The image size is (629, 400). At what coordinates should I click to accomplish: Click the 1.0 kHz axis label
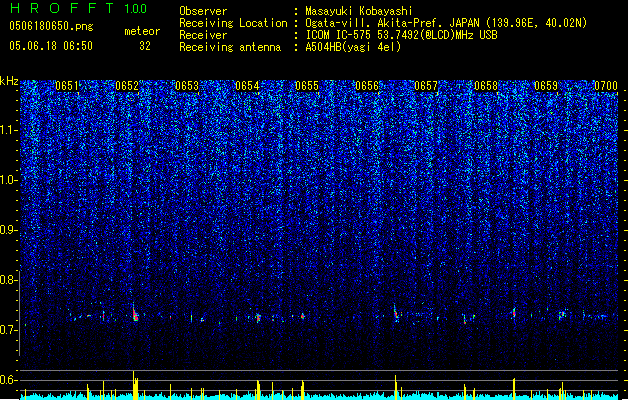point(9,180)
